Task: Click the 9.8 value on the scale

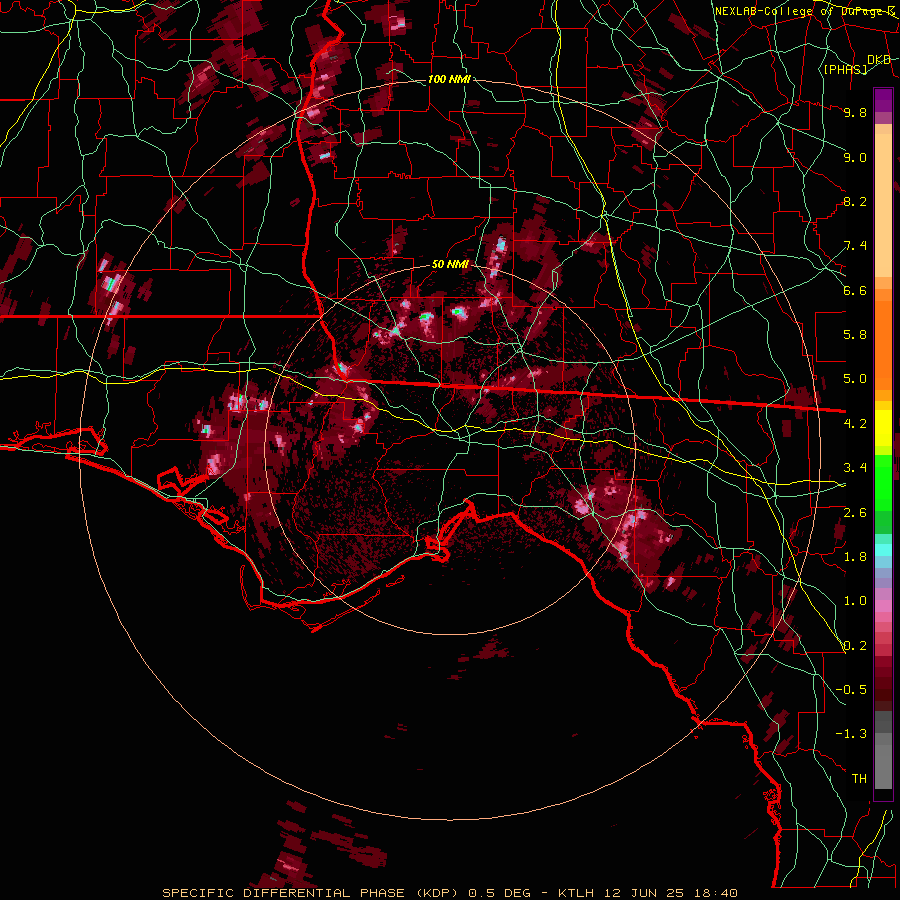Action: coord(855,112)
